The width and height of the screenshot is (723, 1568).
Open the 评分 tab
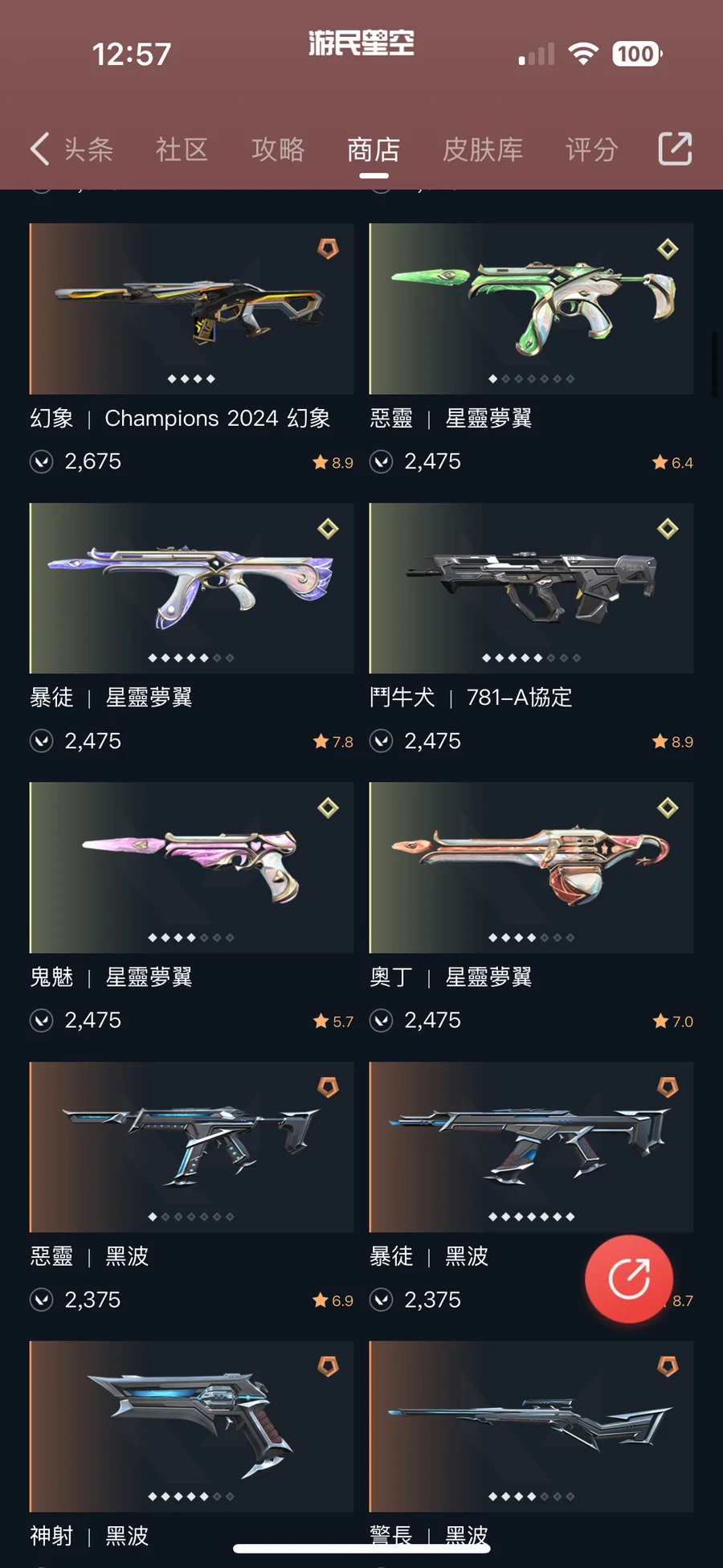[x=591, y=149]
